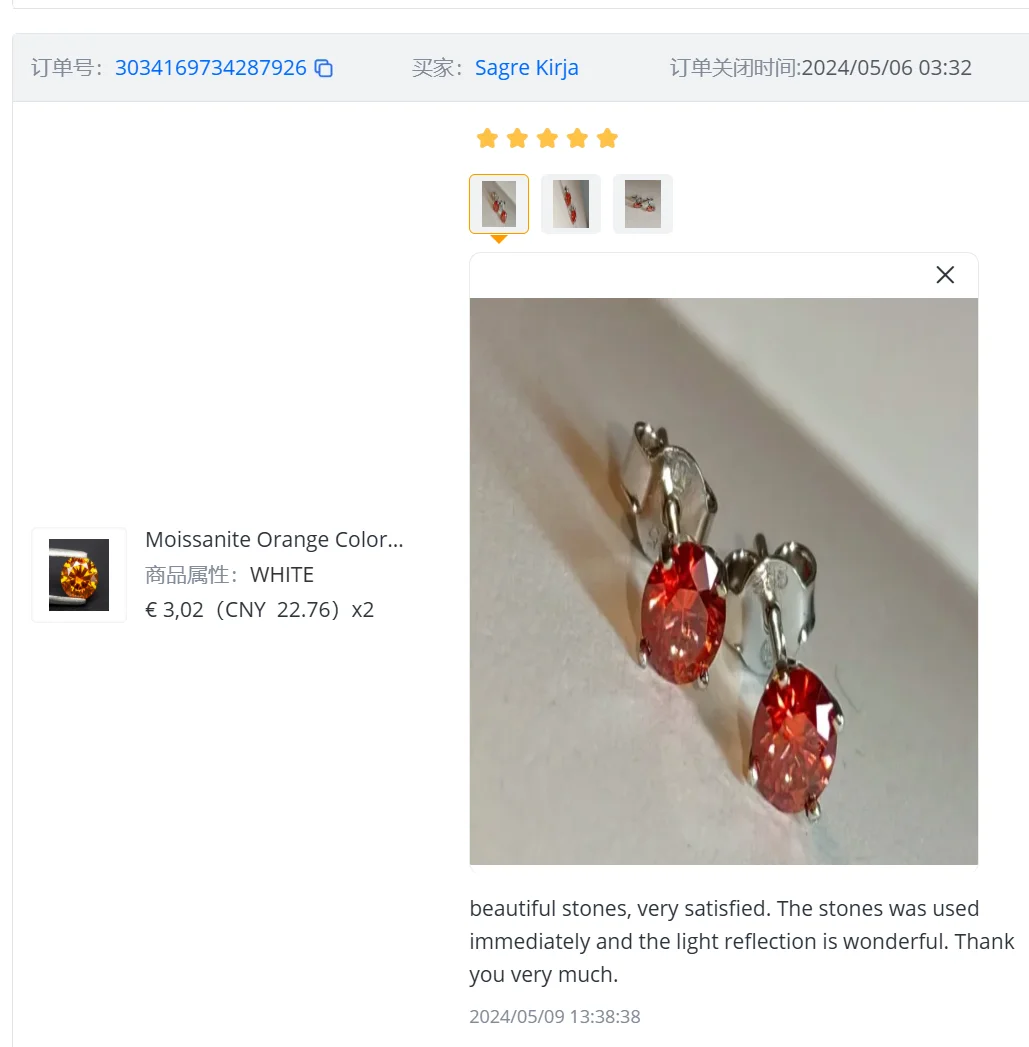The height and width of the screenshot is (1047, 1029).
Task: Select the first review photo thumbnail
Action: coord(499,204)
